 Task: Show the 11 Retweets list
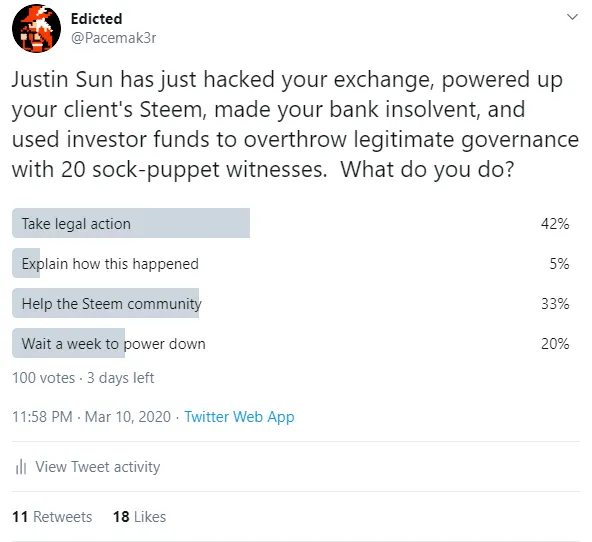click(x=52, y=517)
